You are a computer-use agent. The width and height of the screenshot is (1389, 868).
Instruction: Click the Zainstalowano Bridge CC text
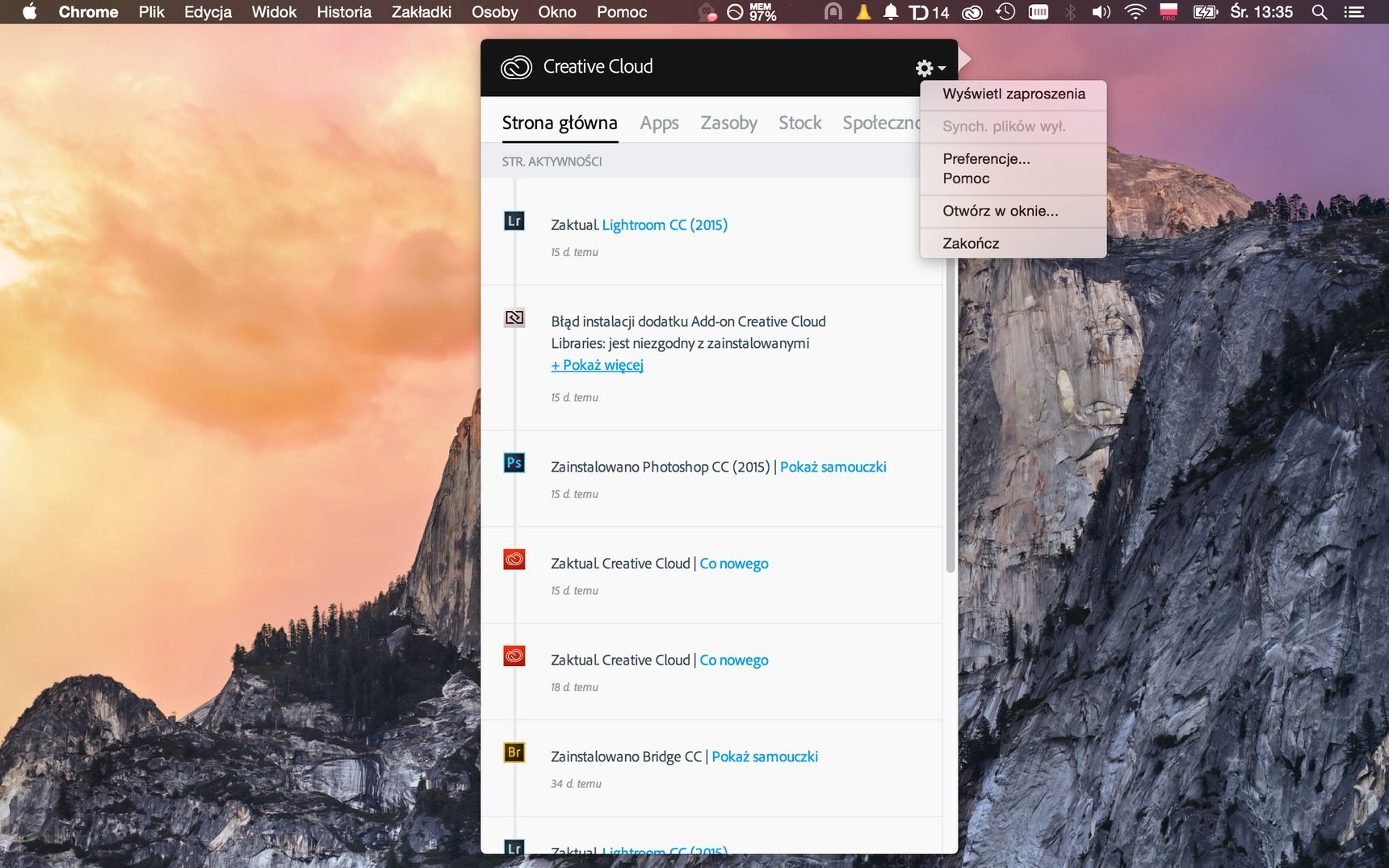pos(626,757)
